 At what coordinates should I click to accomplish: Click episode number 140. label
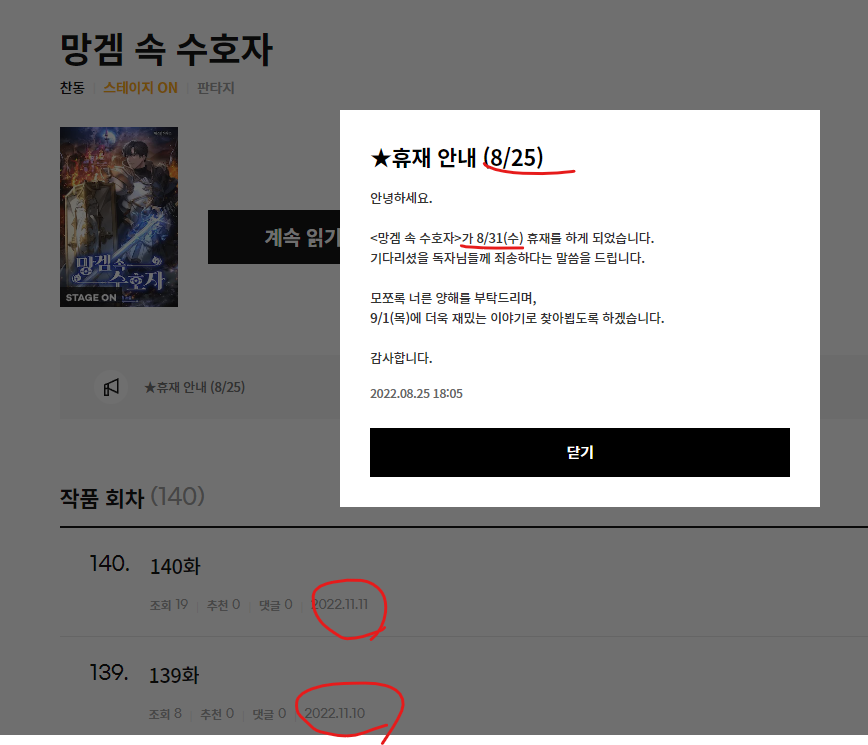pyautogui.click(x=110, y=564)
